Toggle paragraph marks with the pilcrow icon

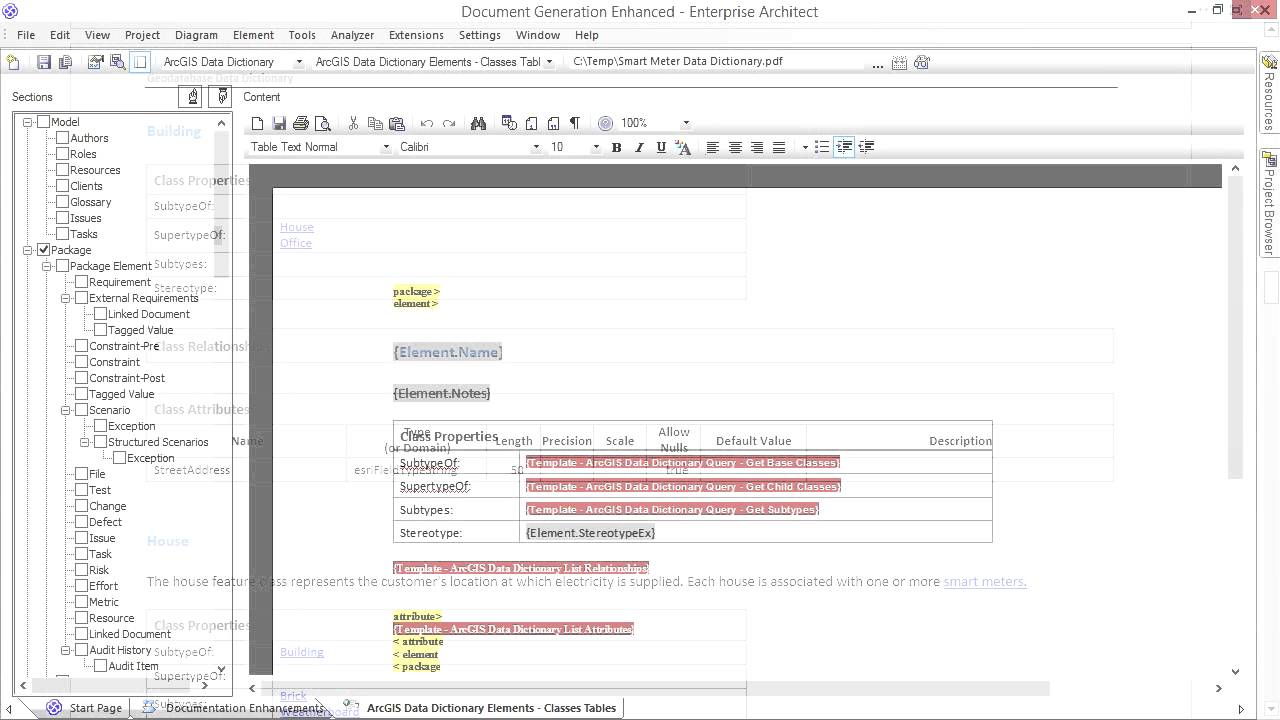tap(574, 123)
